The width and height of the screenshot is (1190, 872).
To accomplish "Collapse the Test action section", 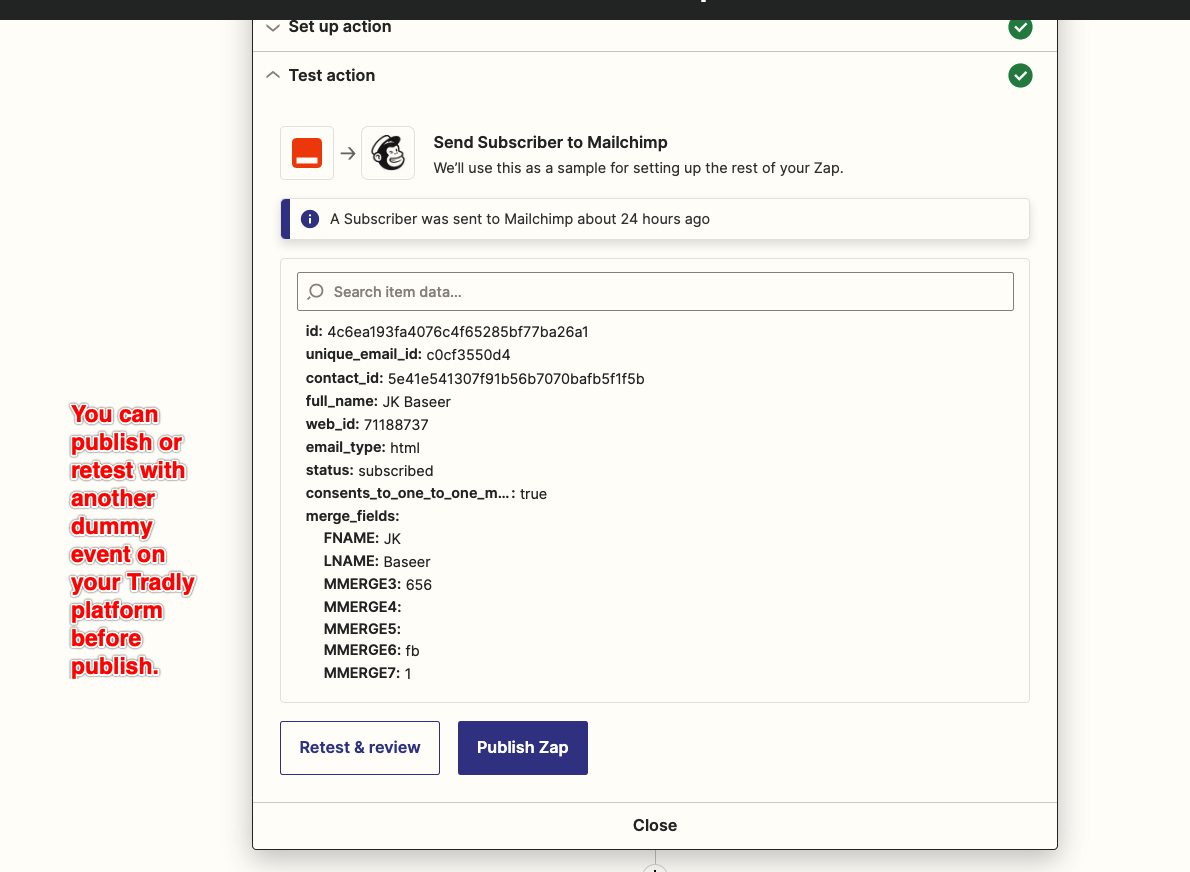I will (331, 76).
